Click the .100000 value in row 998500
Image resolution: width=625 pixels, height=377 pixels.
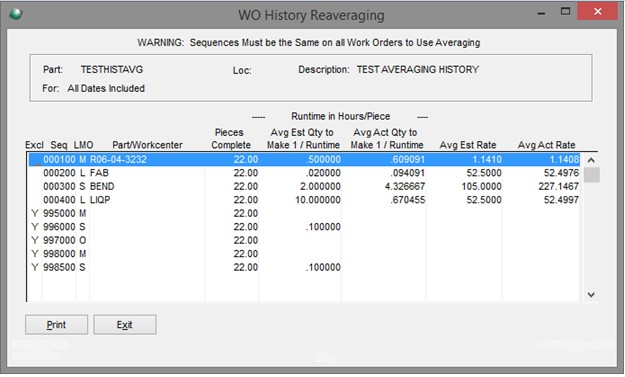[x=323, y=267]
